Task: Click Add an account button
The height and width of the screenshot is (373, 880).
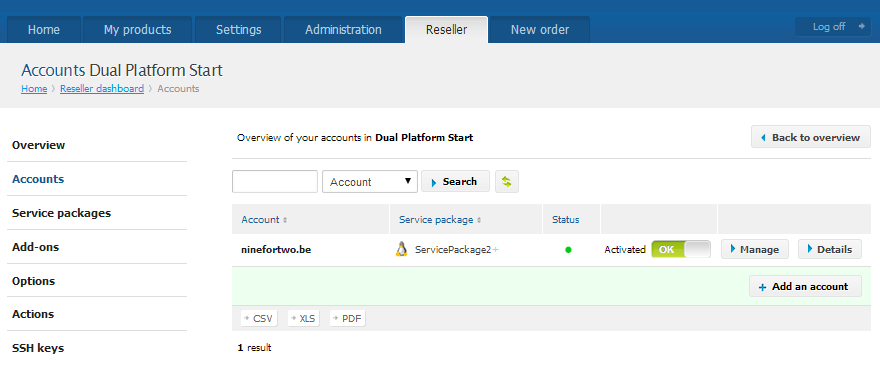Action: (x=805, y=287)
